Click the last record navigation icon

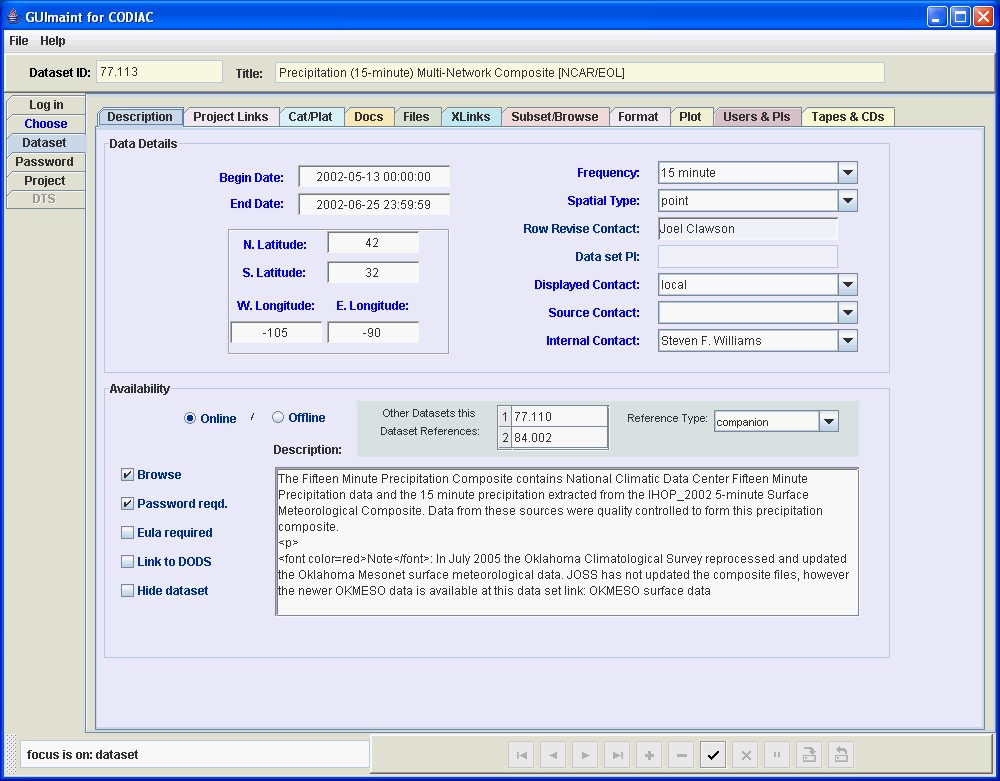point(617,756)
